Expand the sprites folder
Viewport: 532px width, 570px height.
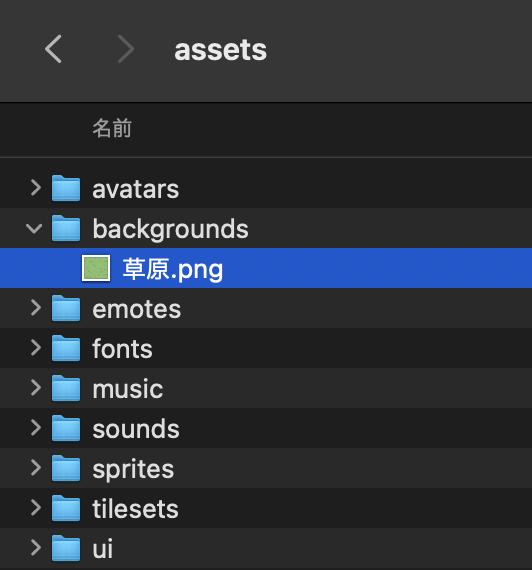36,468
